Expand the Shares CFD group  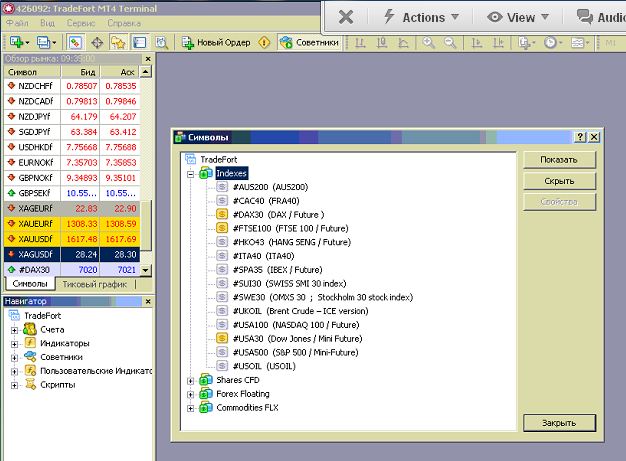[191, 381]
